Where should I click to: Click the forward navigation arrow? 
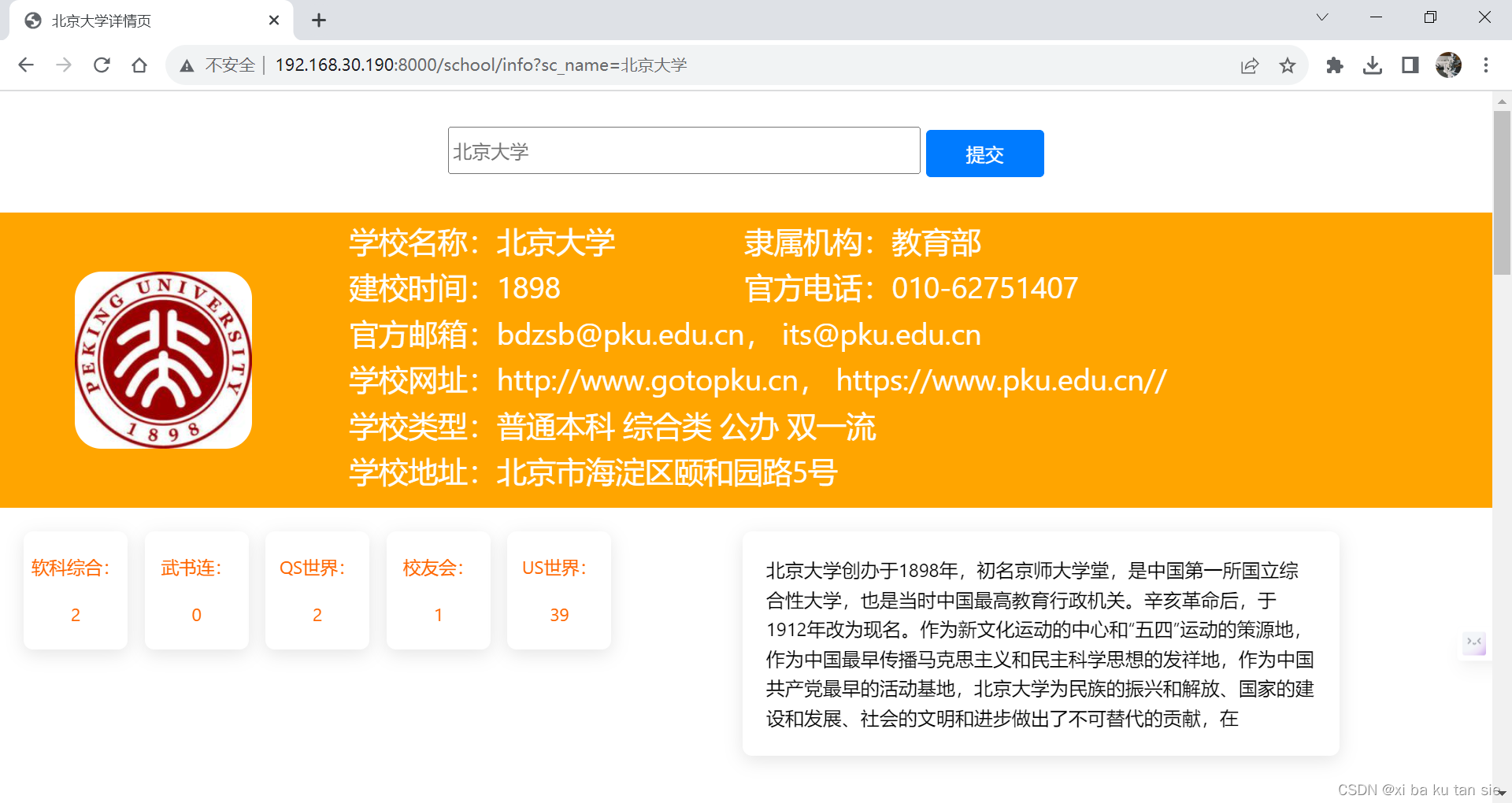(64, 65)
